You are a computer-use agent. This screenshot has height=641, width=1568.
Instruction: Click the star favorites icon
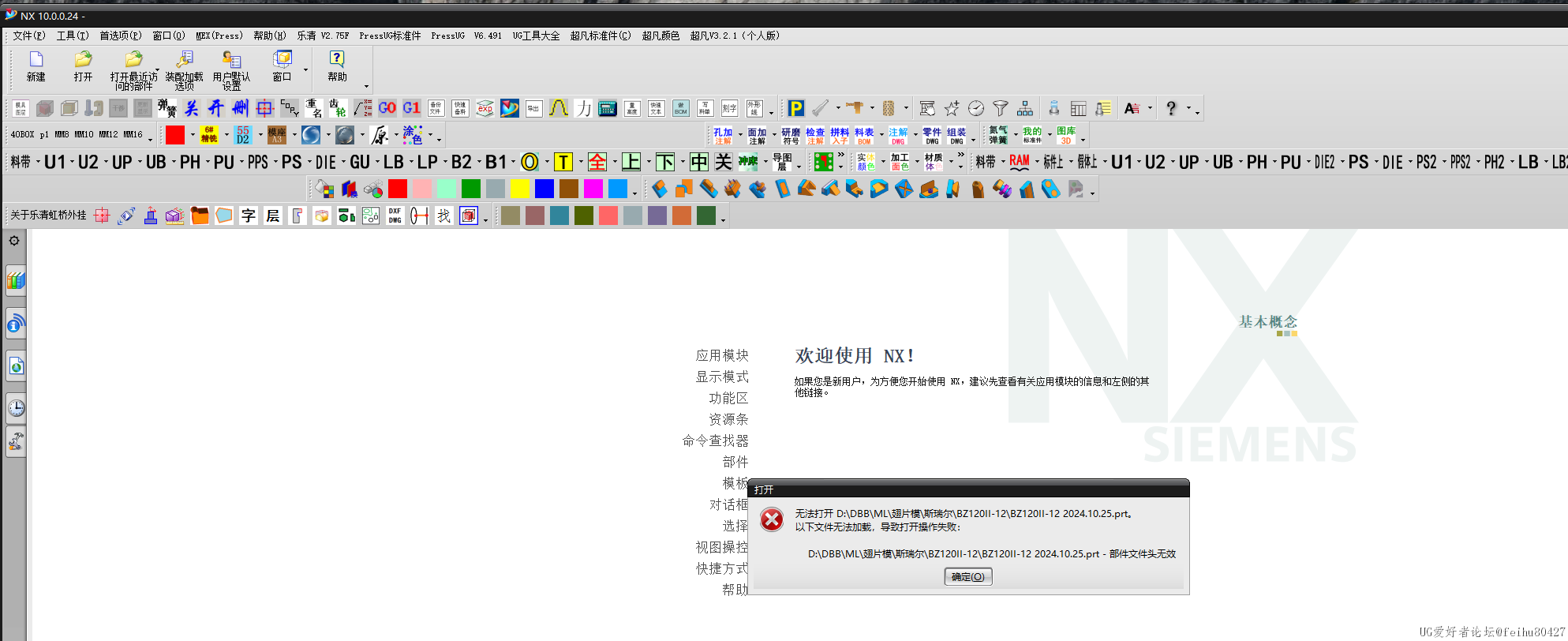[x=952, y=108]
